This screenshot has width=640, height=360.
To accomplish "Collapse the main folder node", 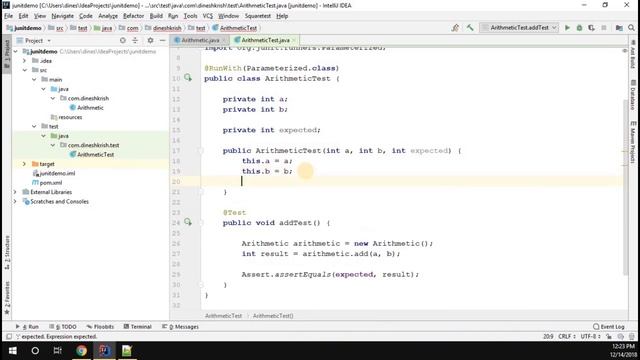I will 34,80.
